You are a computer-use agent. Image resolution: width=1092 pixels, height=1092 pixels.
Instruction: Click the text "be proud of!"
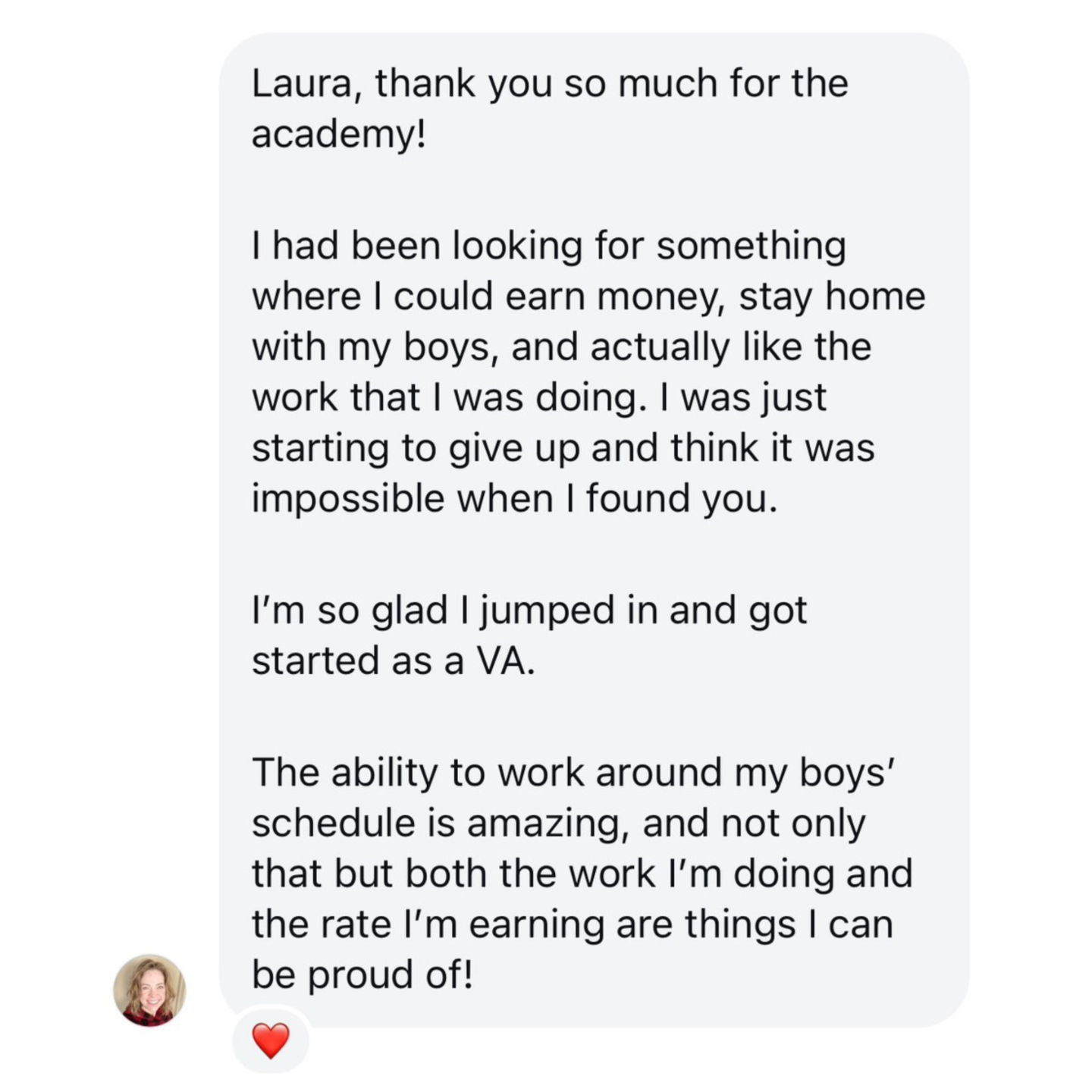point(362,975)
